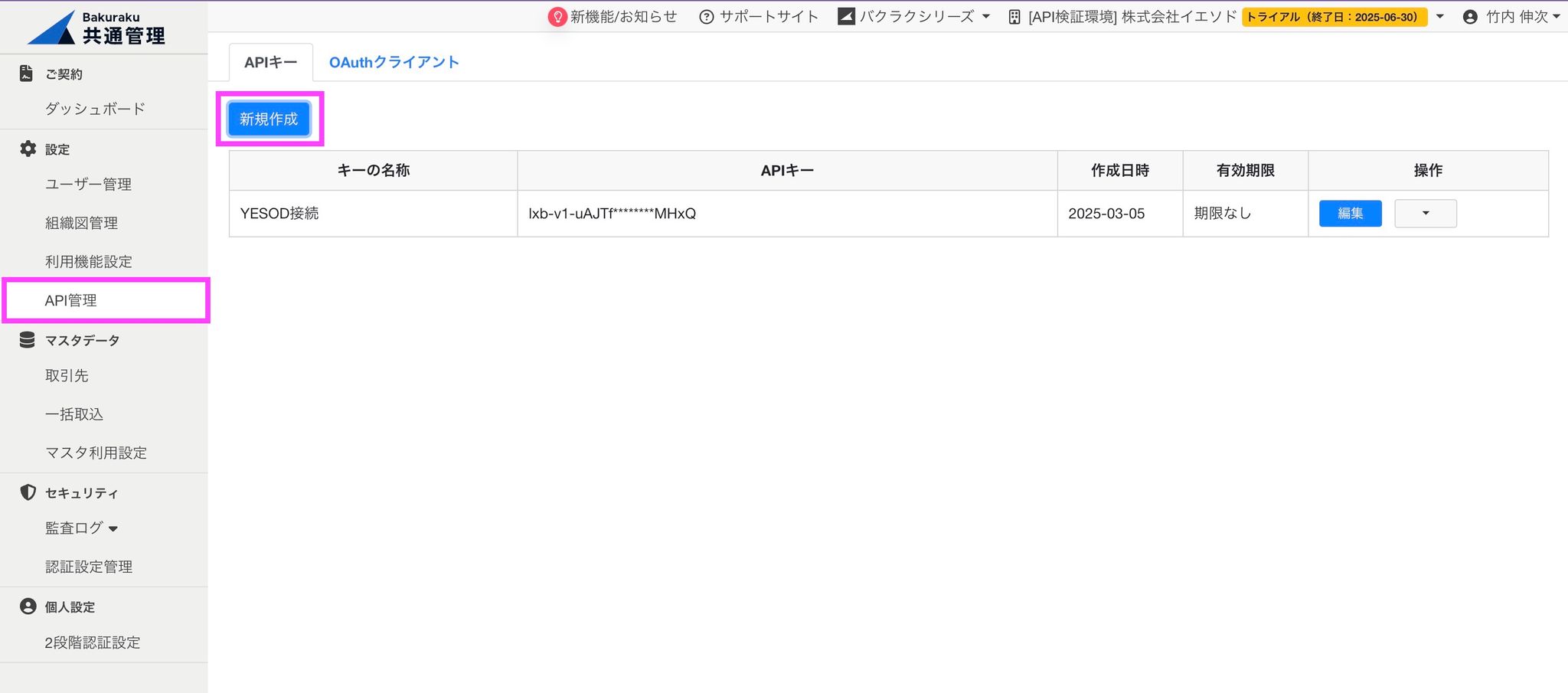This screenshot has height=693, width=1568.
Task: Click the ご契約 contract document icon
Action: (x=26, y=73)
